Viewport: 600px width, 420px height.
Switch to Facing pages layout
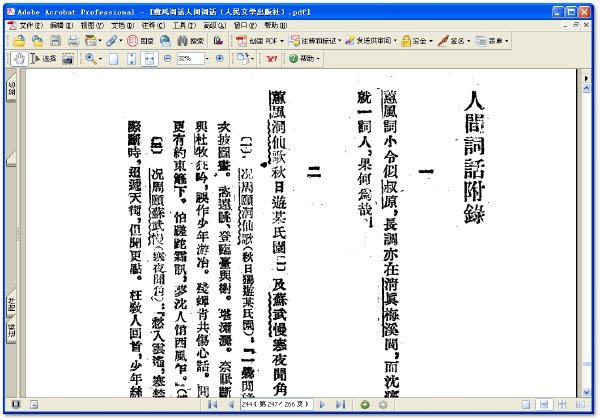[580, 405]
